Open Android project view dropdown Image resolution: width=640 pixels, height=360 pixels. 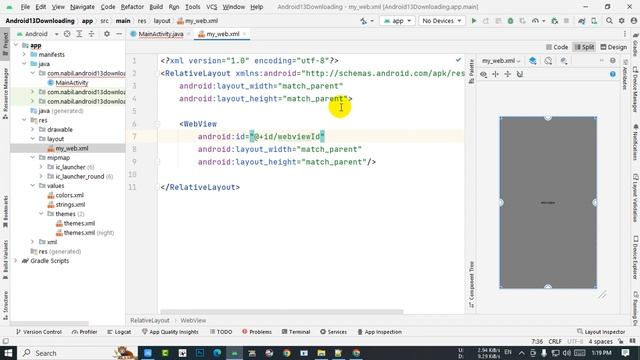tap(37, 34)
